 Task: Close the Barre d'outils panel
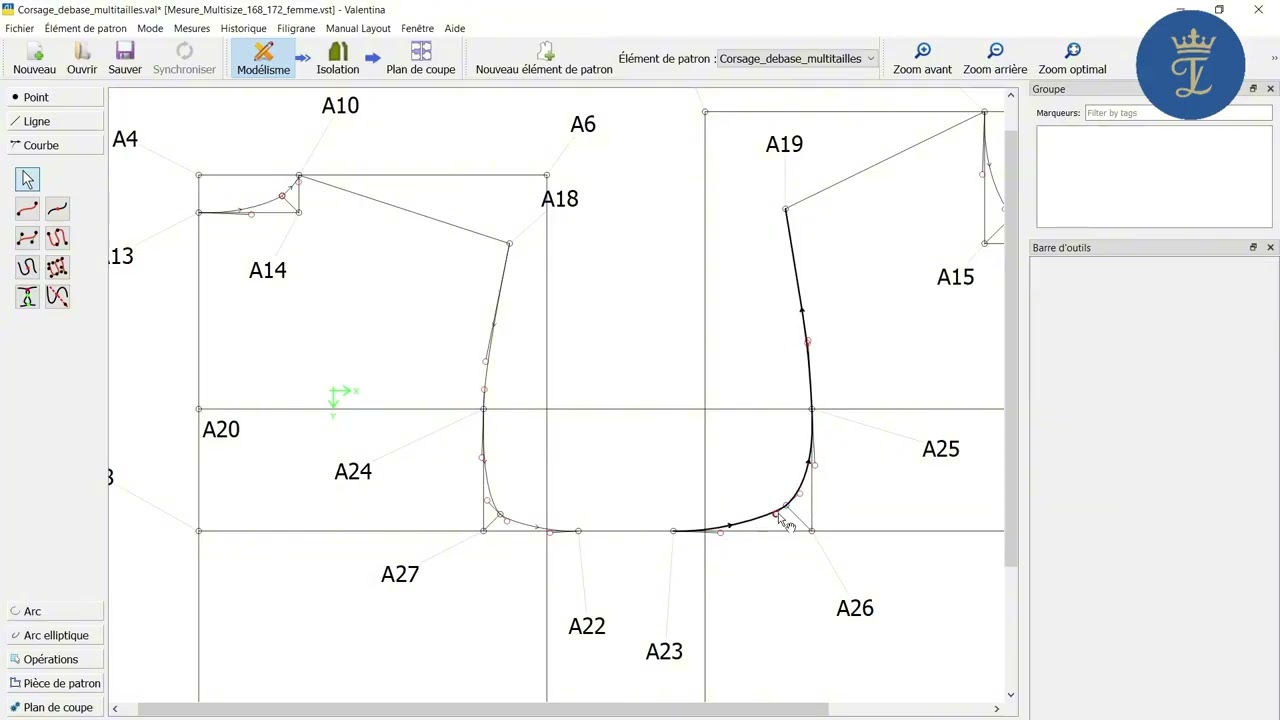pyautogui.click(x=1270, y=247)
